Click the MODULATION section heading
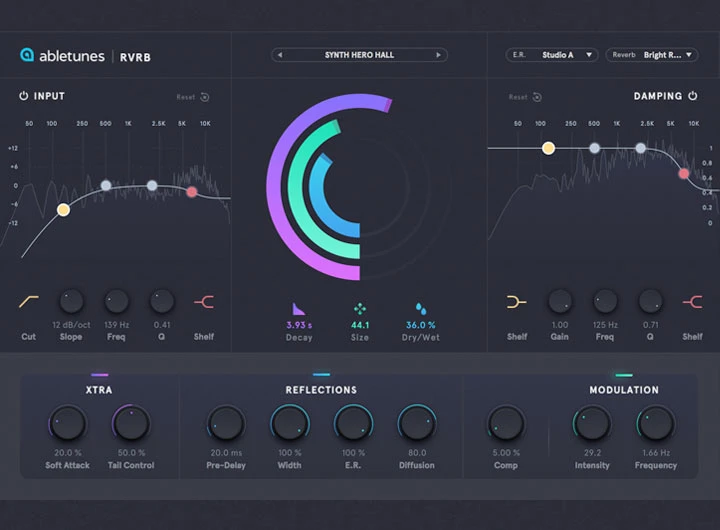 pos(624,390)
